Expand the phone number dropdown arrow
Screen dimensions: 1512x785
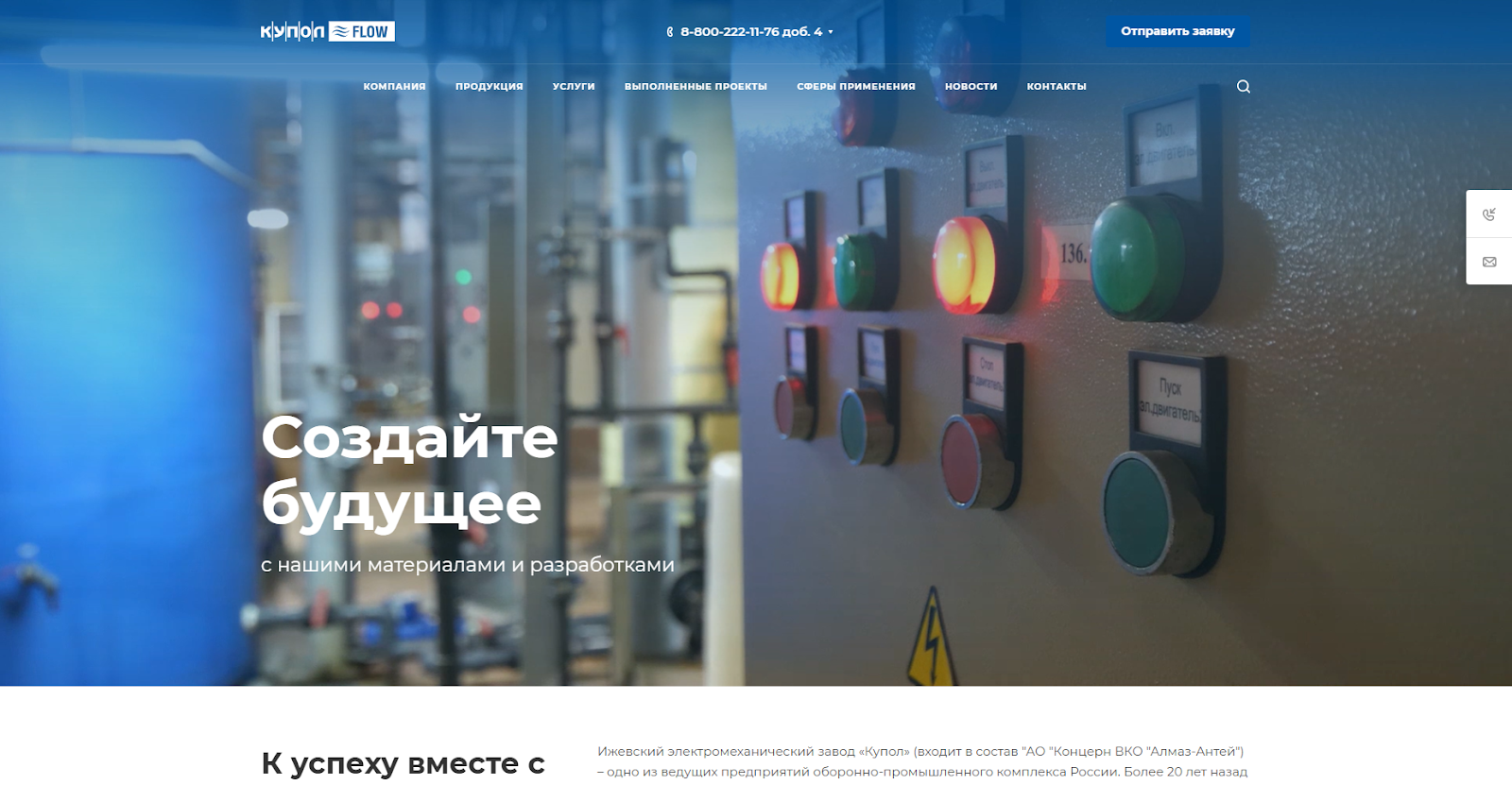(831, 32)
